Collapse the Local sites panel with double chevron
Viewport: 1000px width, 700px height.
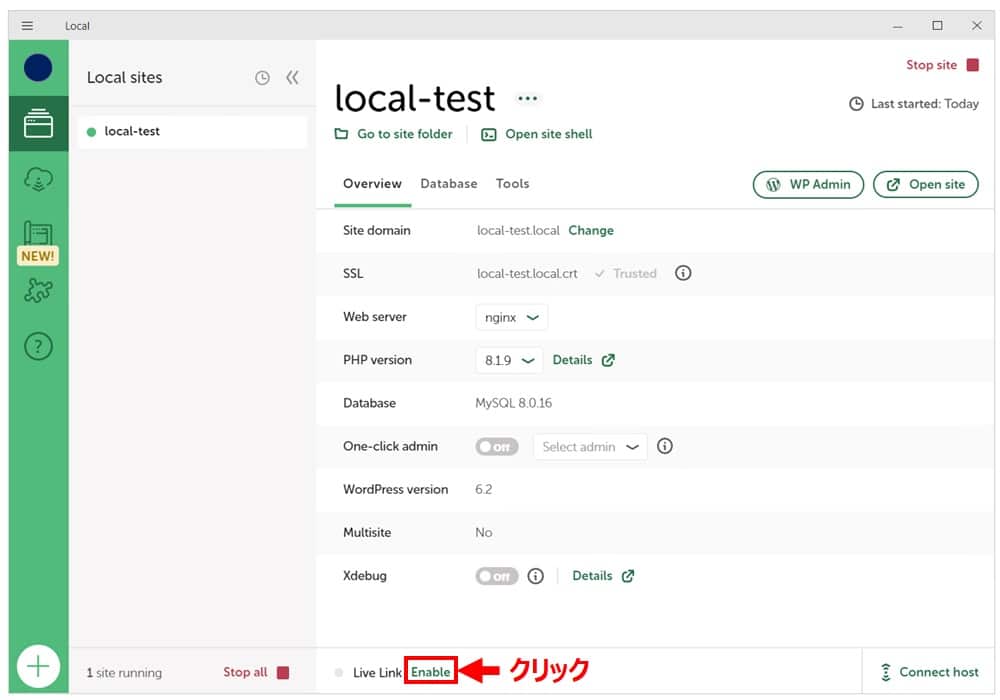[292, 78]
